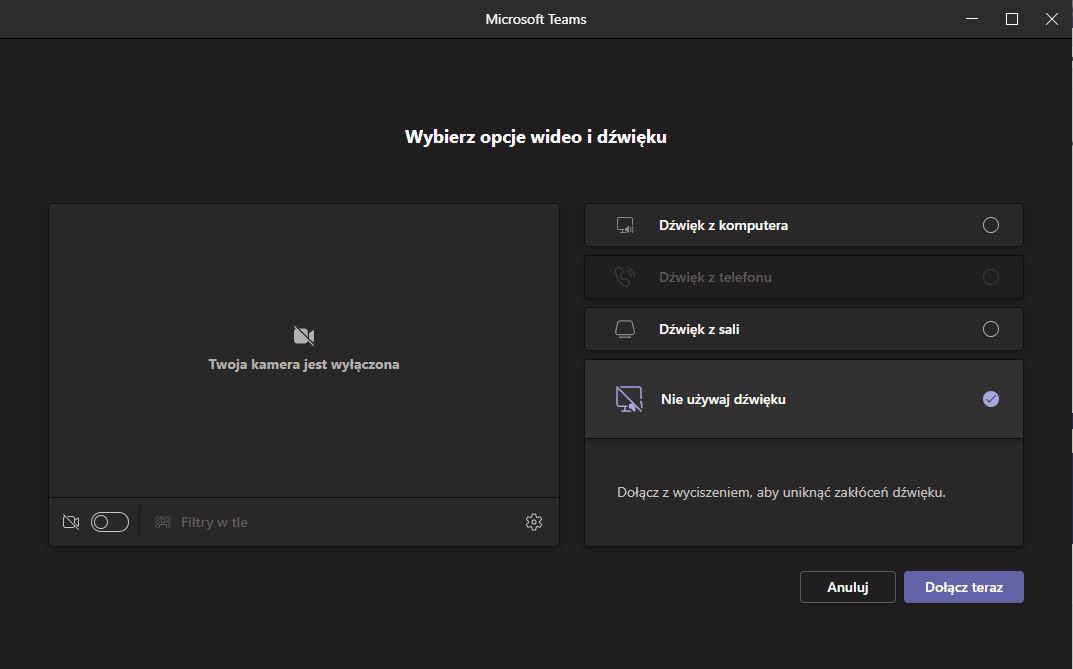Click the Dźwięk z telefonu radio button

(990, 277)
